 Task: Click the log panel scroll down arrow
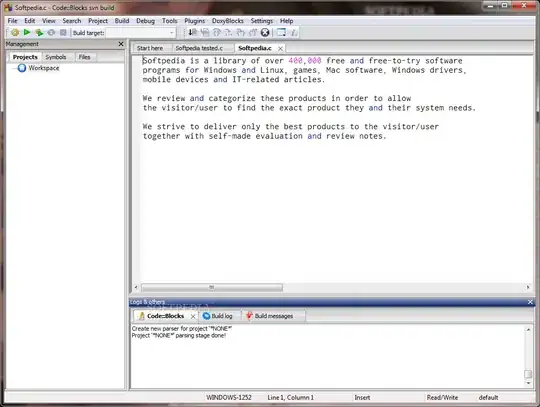[x=528, y=383]
